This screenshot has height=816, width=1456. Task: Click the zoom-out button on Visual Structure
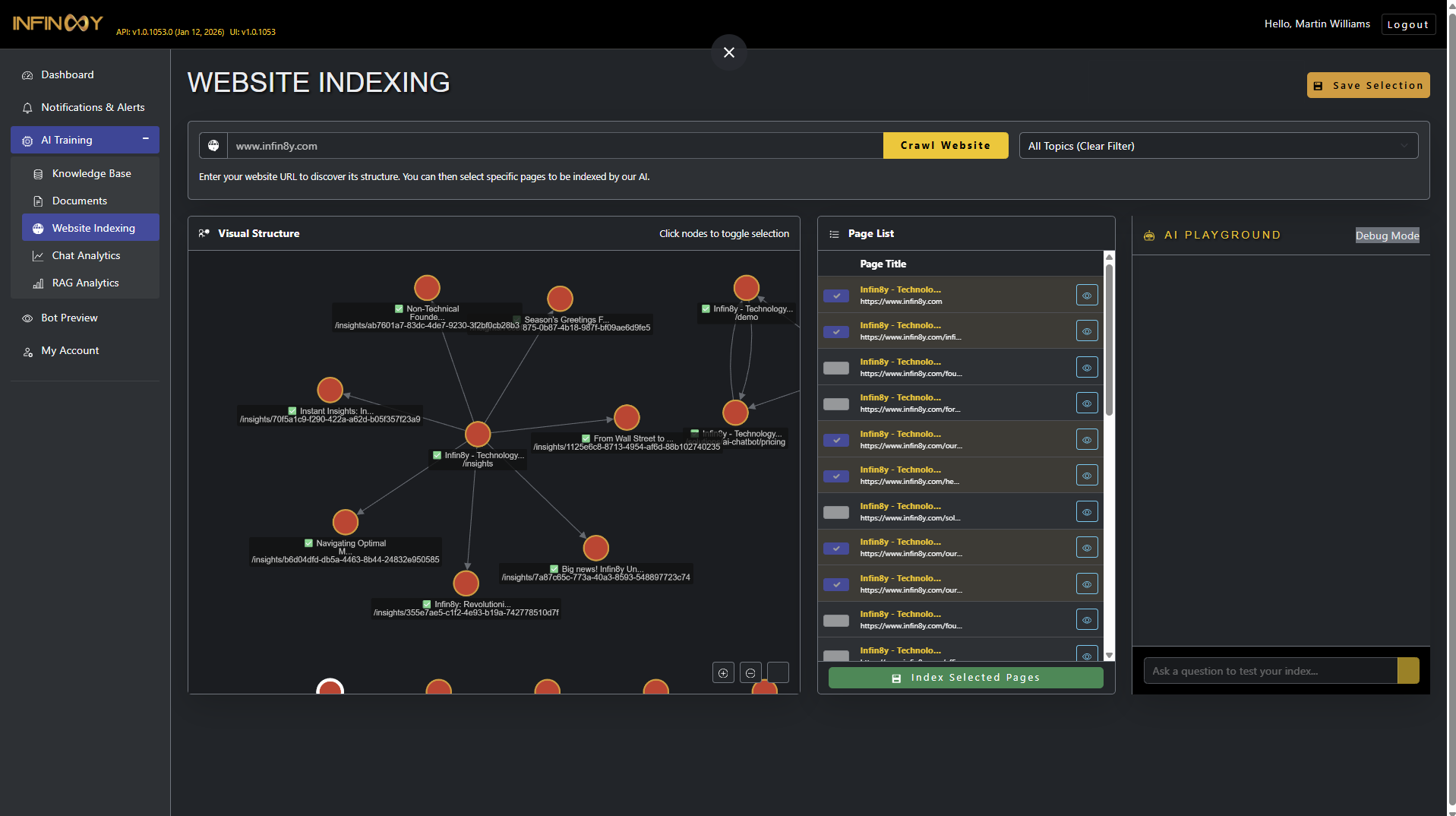[x=750, y=672]
